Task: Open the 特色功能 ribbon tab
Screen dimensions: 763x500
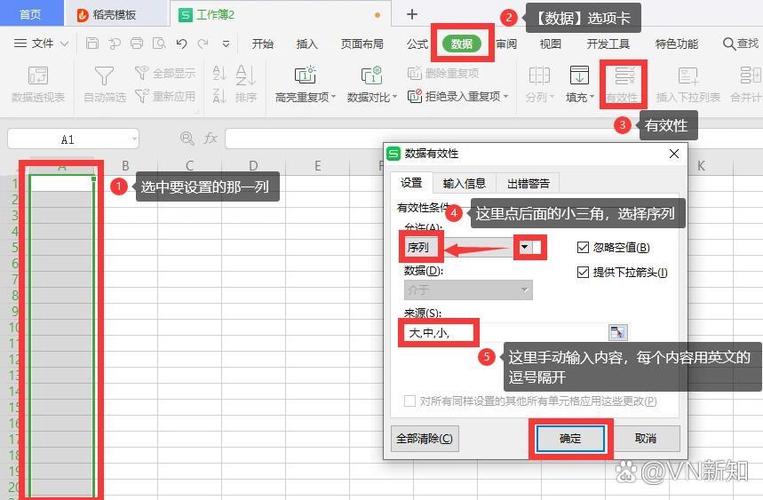Action: coord(676,44)
